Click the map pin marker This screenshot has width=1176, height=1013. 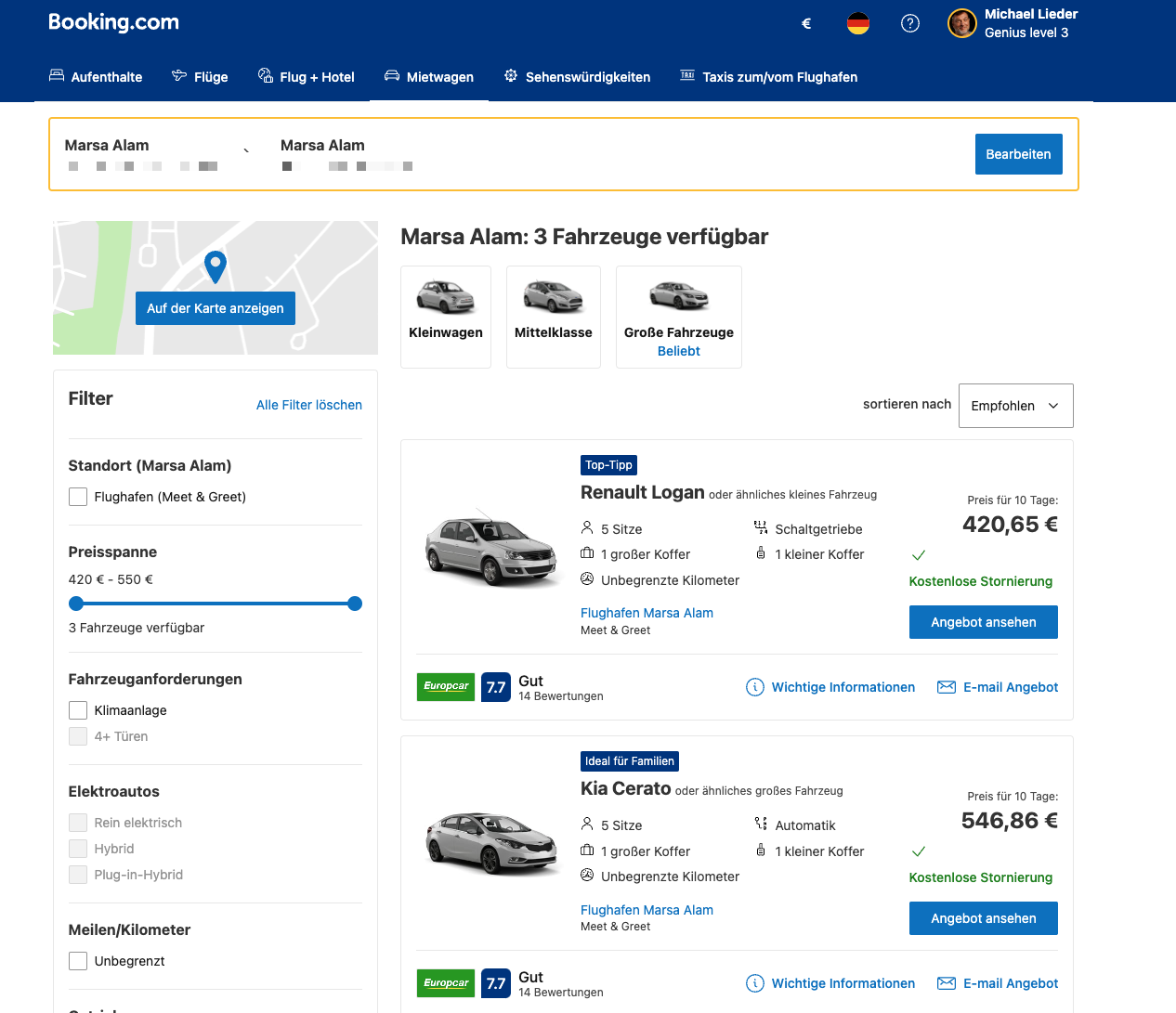(216, 266)
